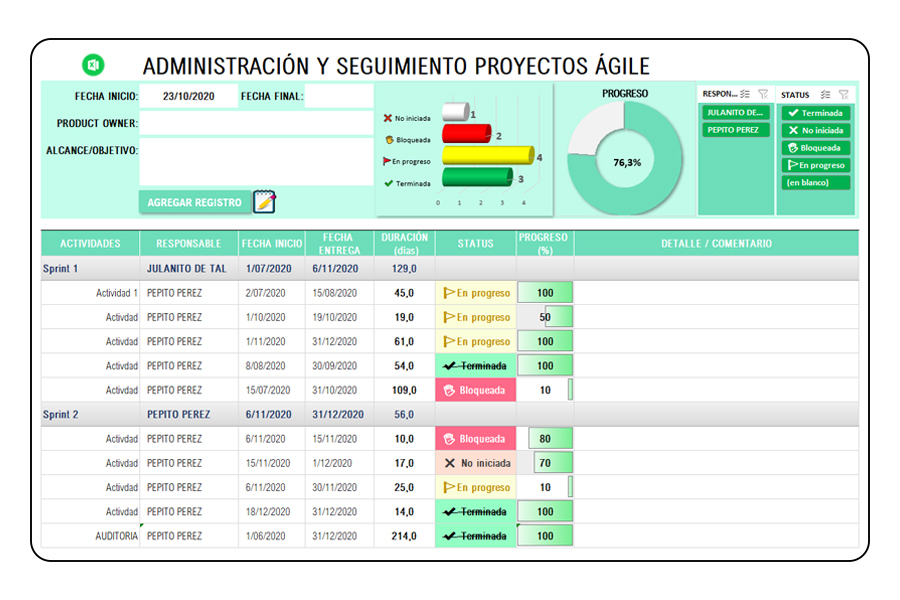Click green checkmark icon in chart legend
This screenshot has width=900, height=600.
point(389,183)
